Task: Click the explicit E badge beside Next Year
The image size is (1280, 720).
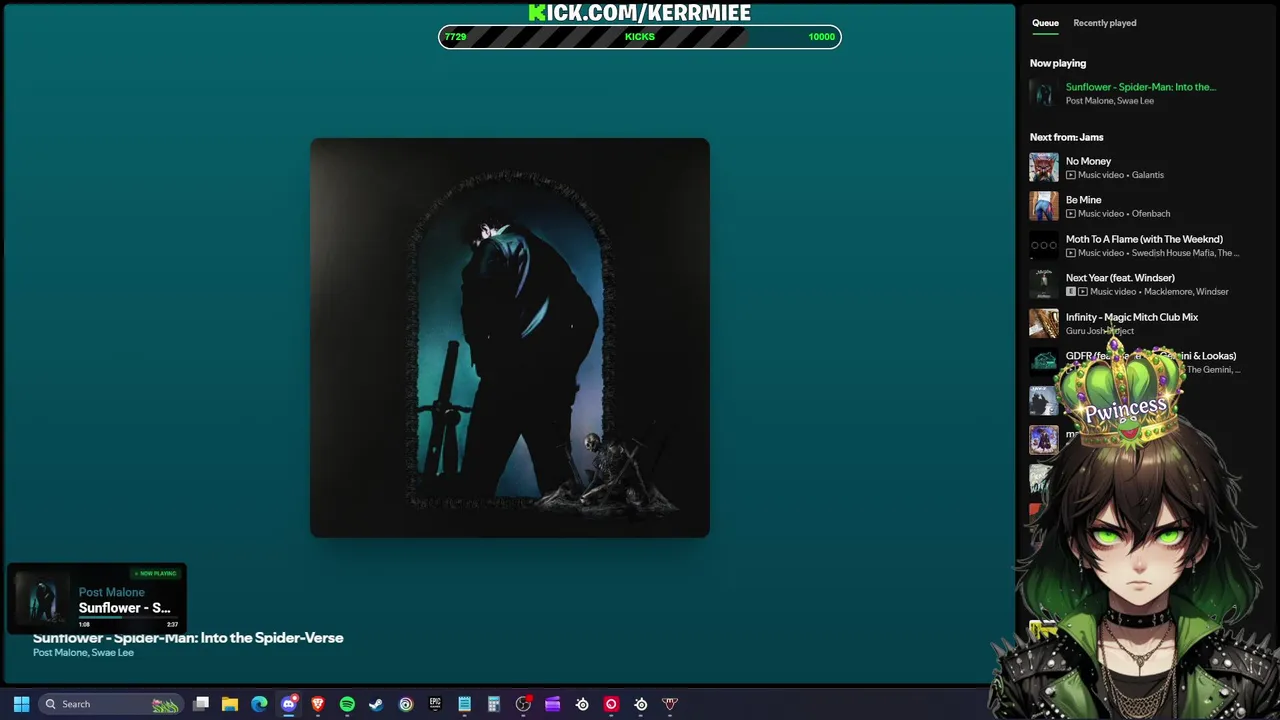Action: [1071, 292]
